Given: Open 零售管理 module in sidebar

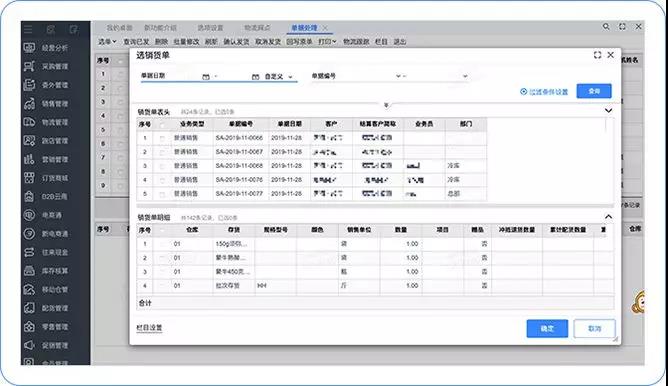Looking at the screenshot, I should tap(46, 327).
